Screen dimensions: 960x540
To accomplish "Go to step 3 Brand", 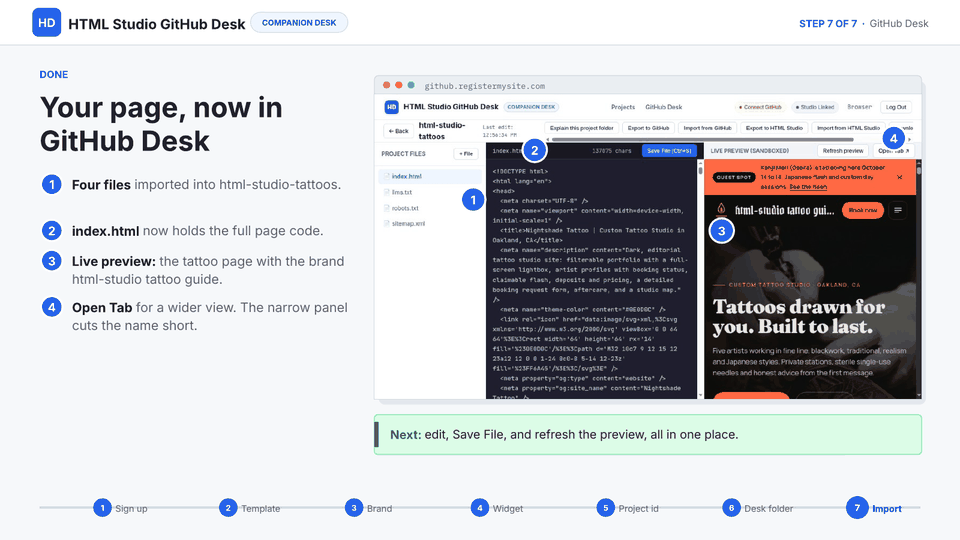I will coord(369,508).
